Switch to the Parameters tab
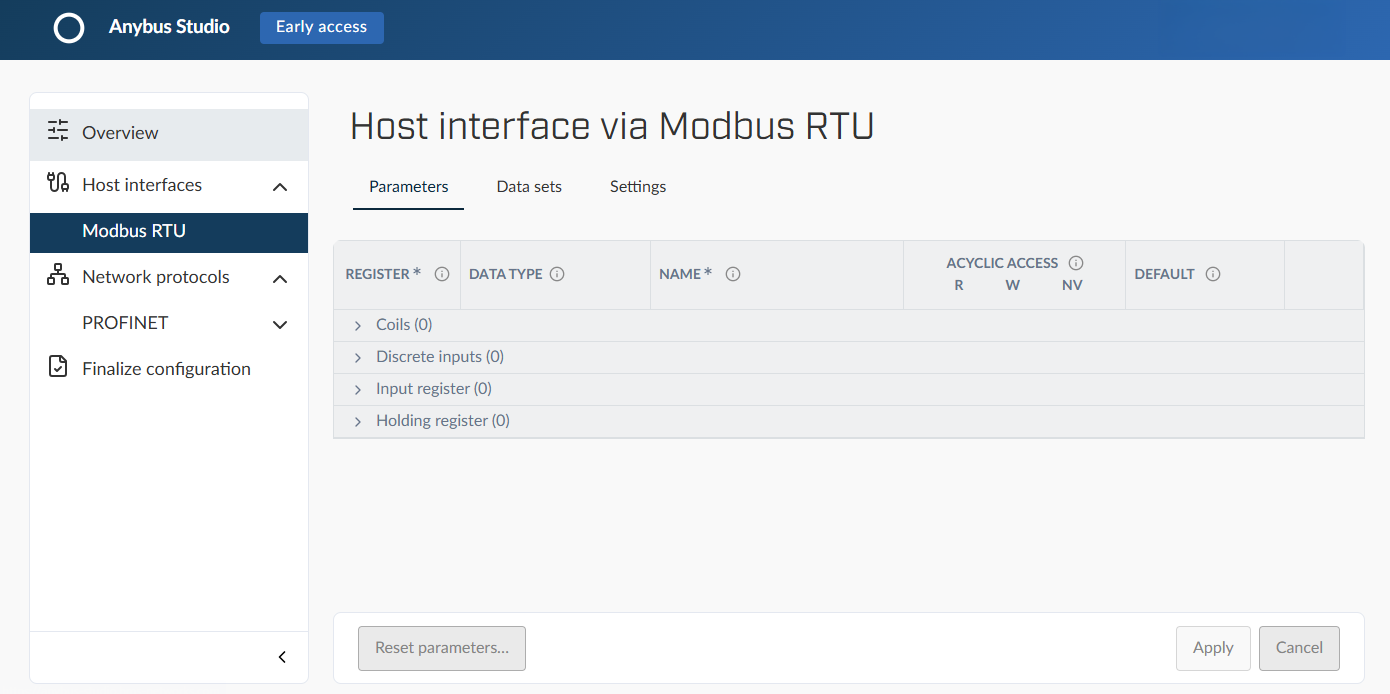Image resolution: width=1390 pixels, height=694 pixels. (409, 187)
